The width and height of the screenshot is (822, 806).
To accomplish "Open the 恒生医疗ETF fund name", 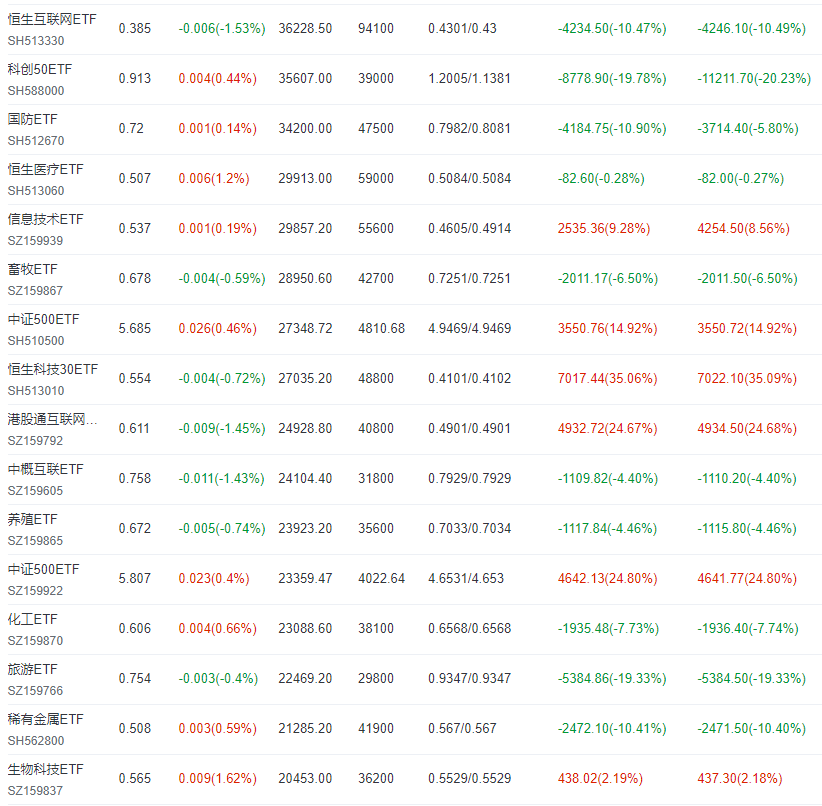I will 46,169.
